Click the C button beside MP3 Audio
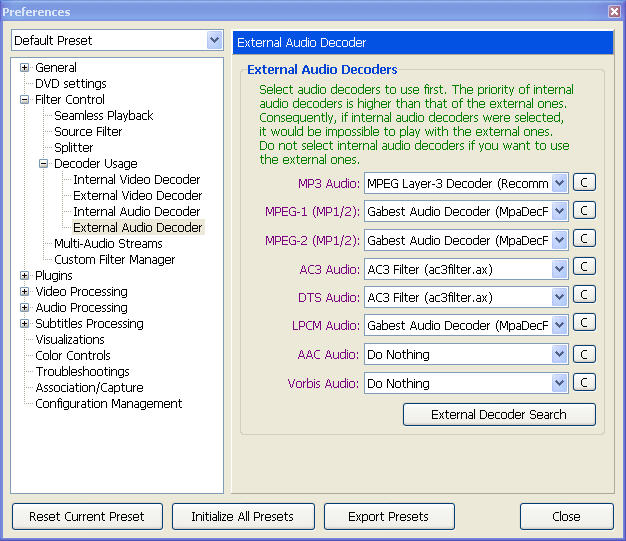626x541 pixels. click(584, 183)
